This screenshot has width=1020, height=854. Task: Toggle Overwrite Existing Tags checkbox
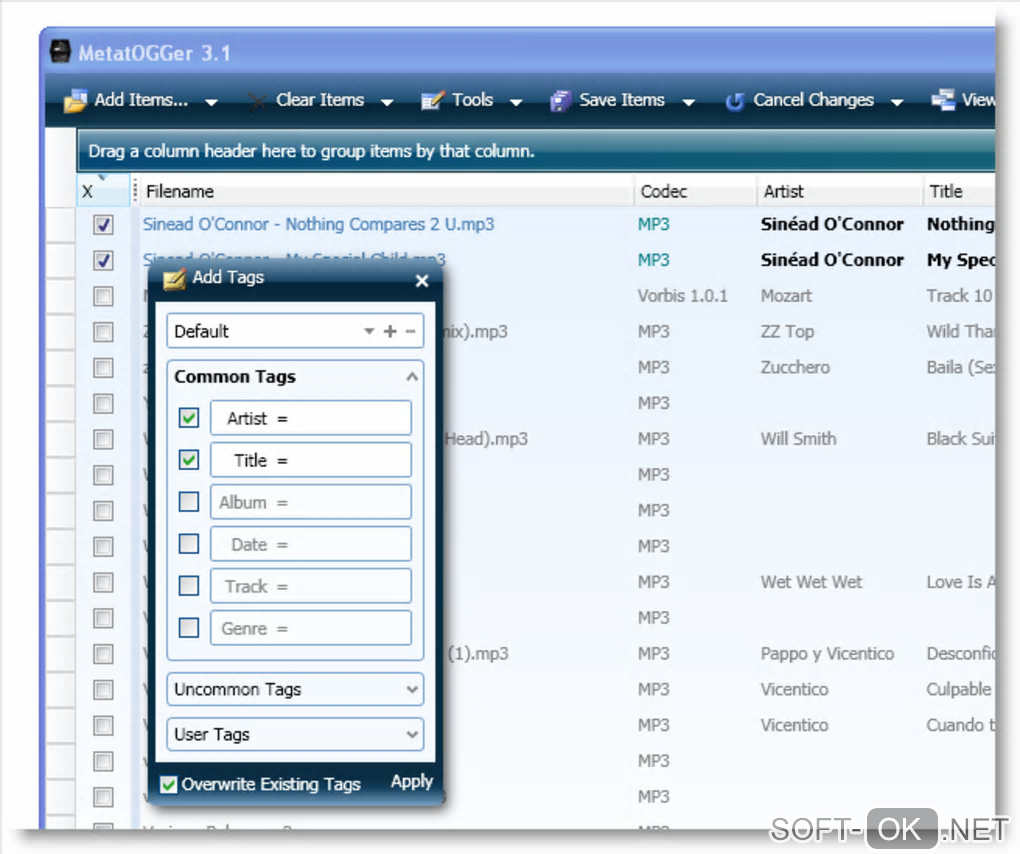(168, 784)
